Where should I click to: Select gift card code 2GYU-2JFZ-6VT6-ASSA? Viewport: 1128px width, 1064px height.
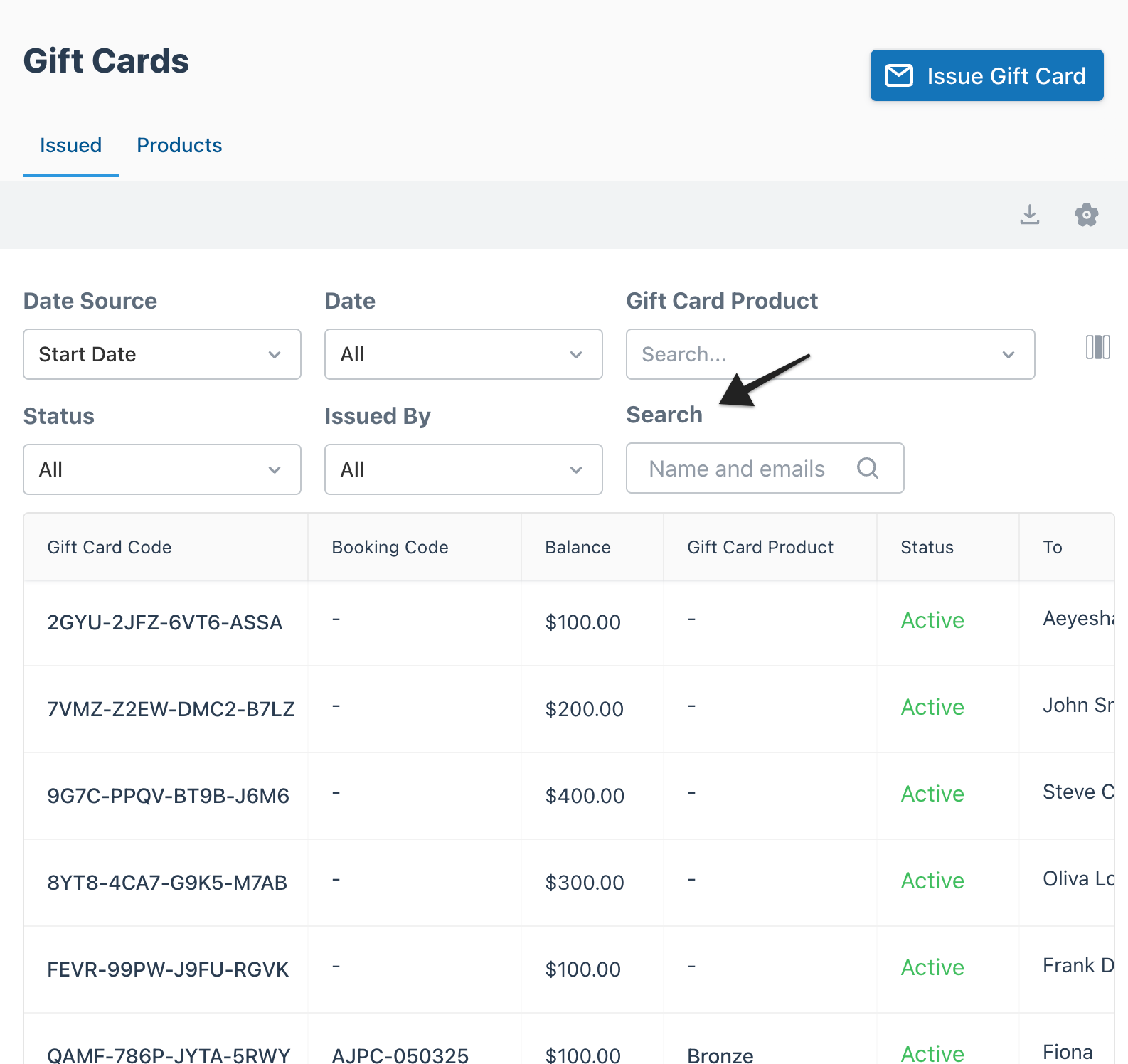tap(165, 622)
